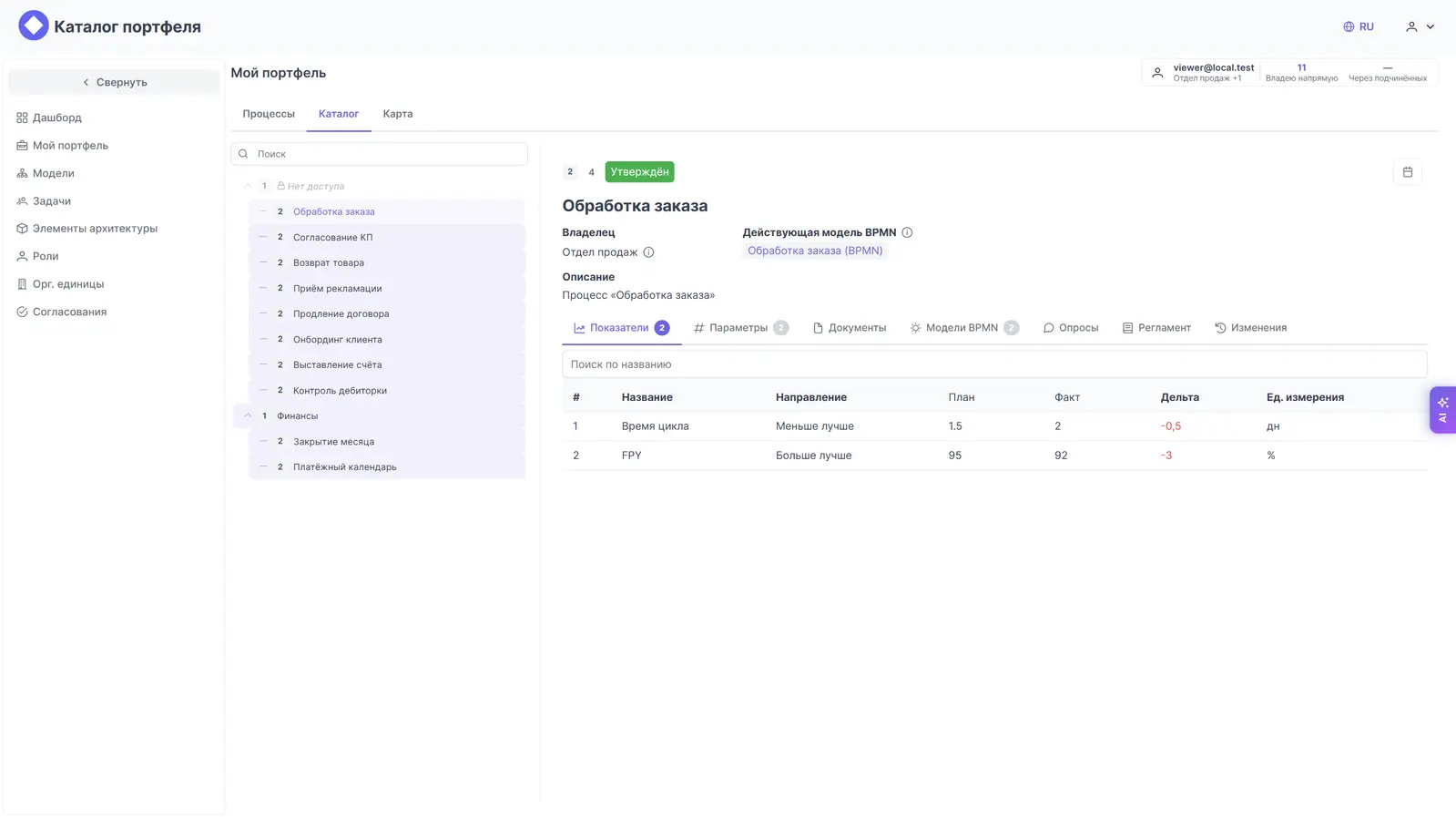Open the Параметры tab
The width and height of the screenshot is (1456, 820).
(740, 328)
